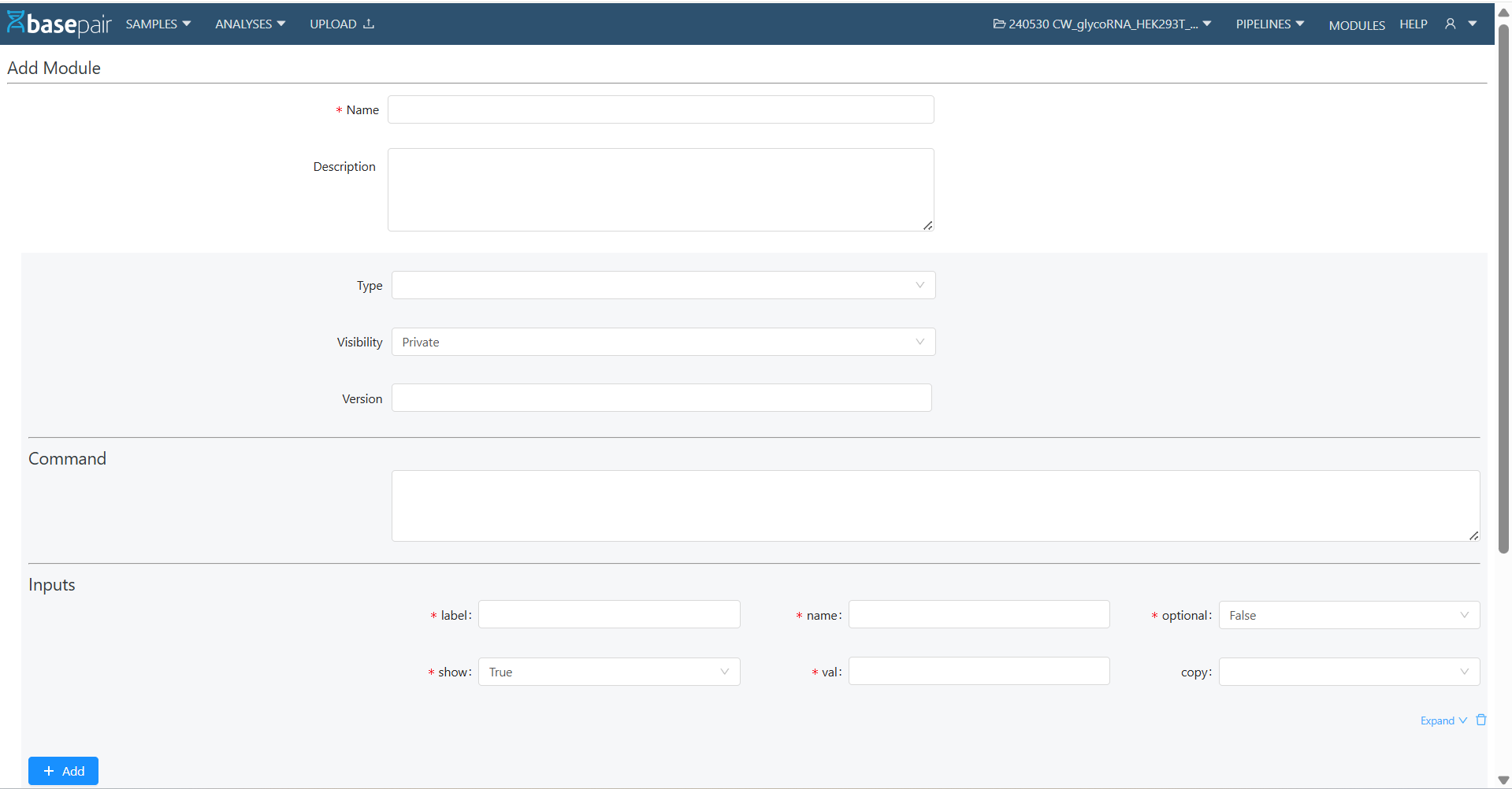
Task: Click the Basepair logo icon
Action: [17, 23]
